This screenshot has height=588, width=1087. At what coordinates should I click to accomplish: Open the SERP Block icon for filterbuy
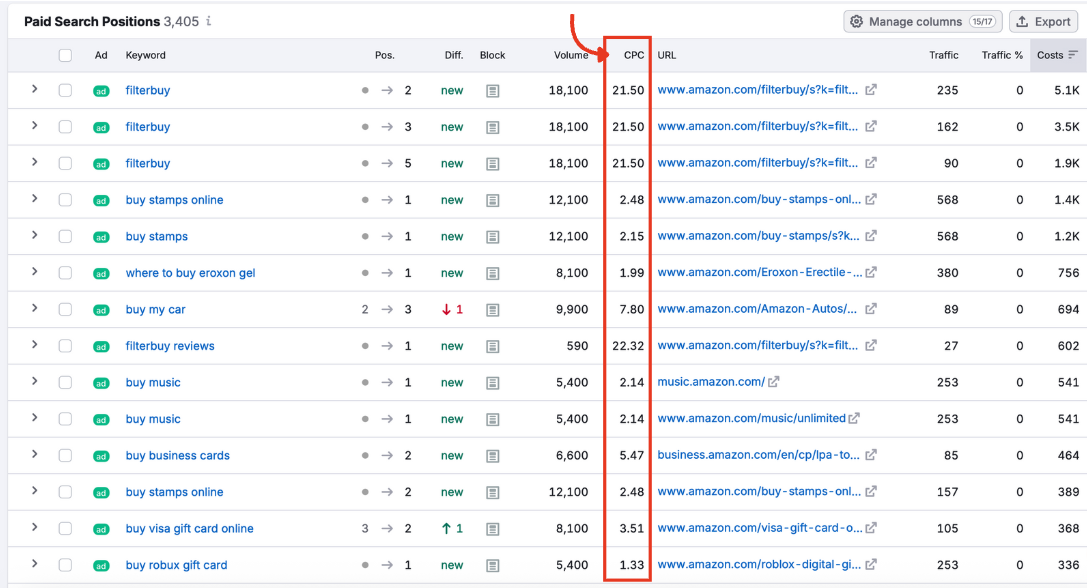point(492,90)
